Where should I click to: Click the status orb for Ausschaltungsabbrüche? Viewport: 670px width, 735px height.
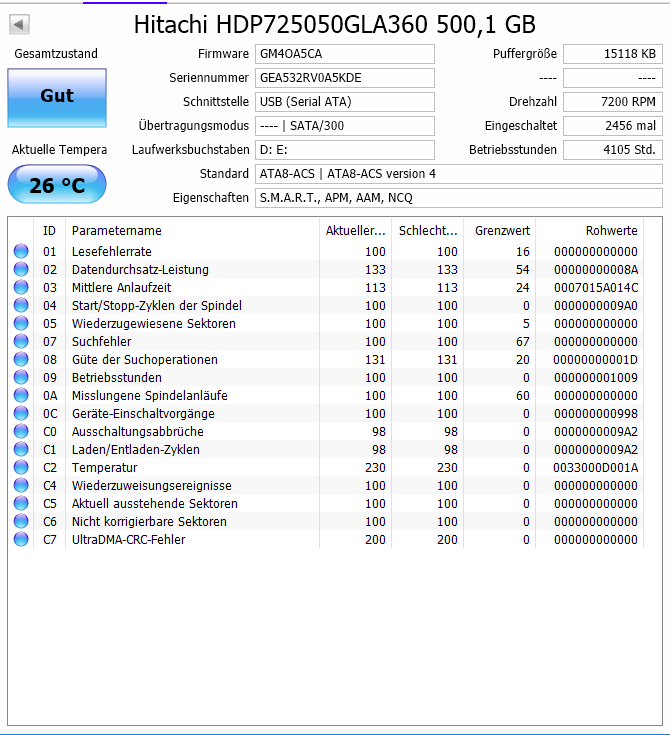point(21,431)
